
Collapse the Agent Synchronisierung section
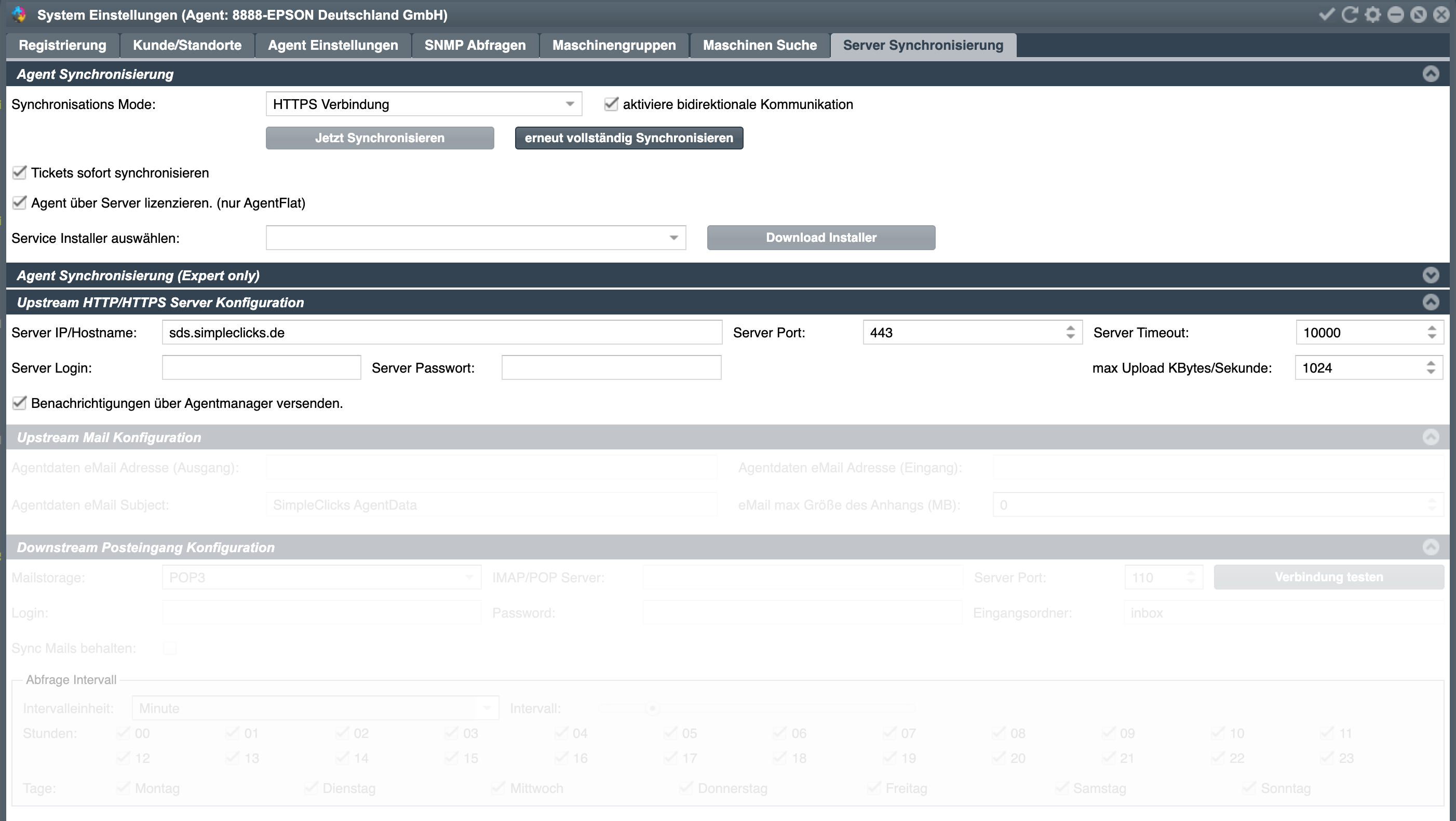click(x=1431, y=74)
